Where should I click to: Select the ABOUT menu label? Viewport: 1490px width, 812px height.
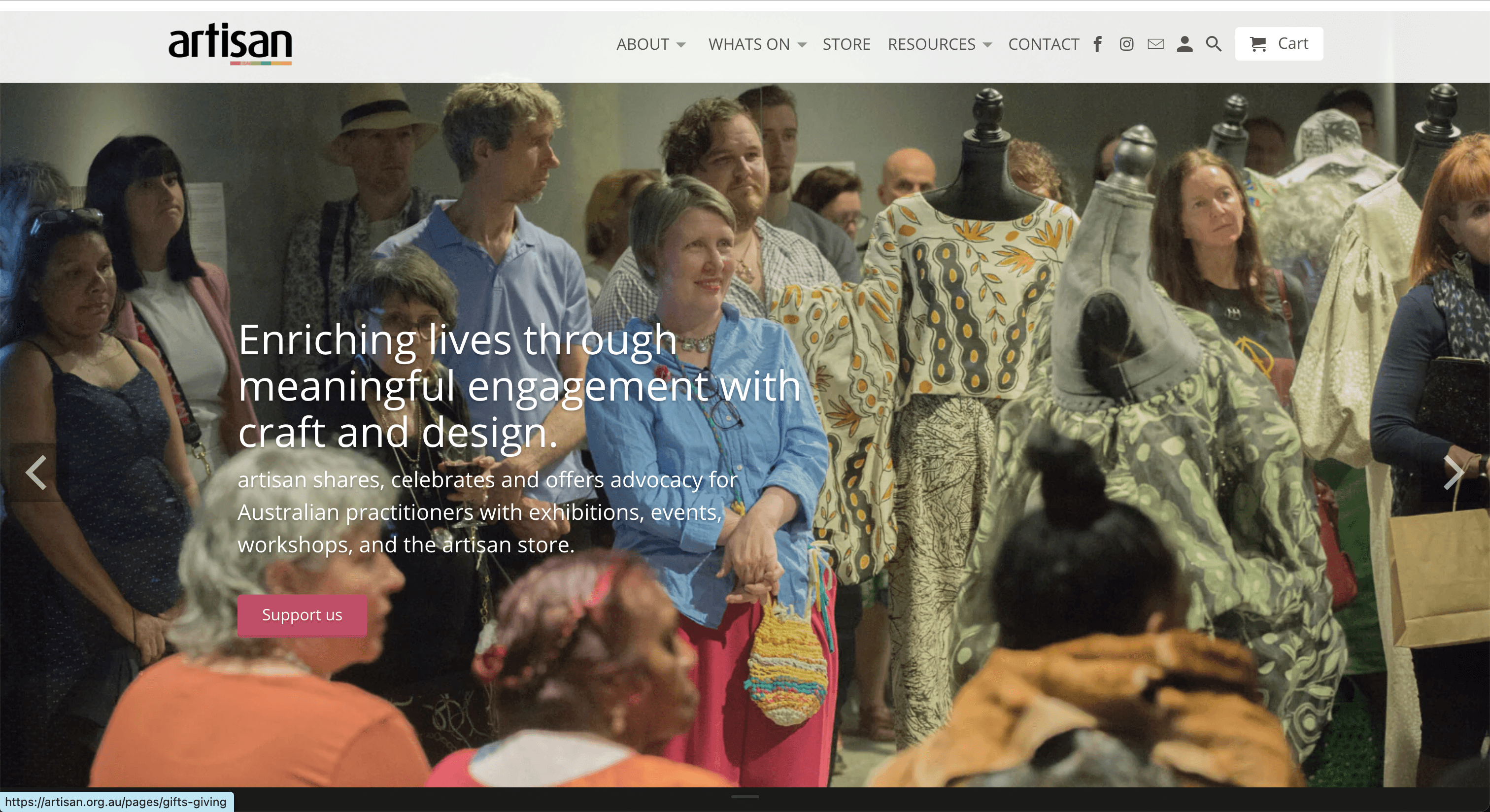643,44
